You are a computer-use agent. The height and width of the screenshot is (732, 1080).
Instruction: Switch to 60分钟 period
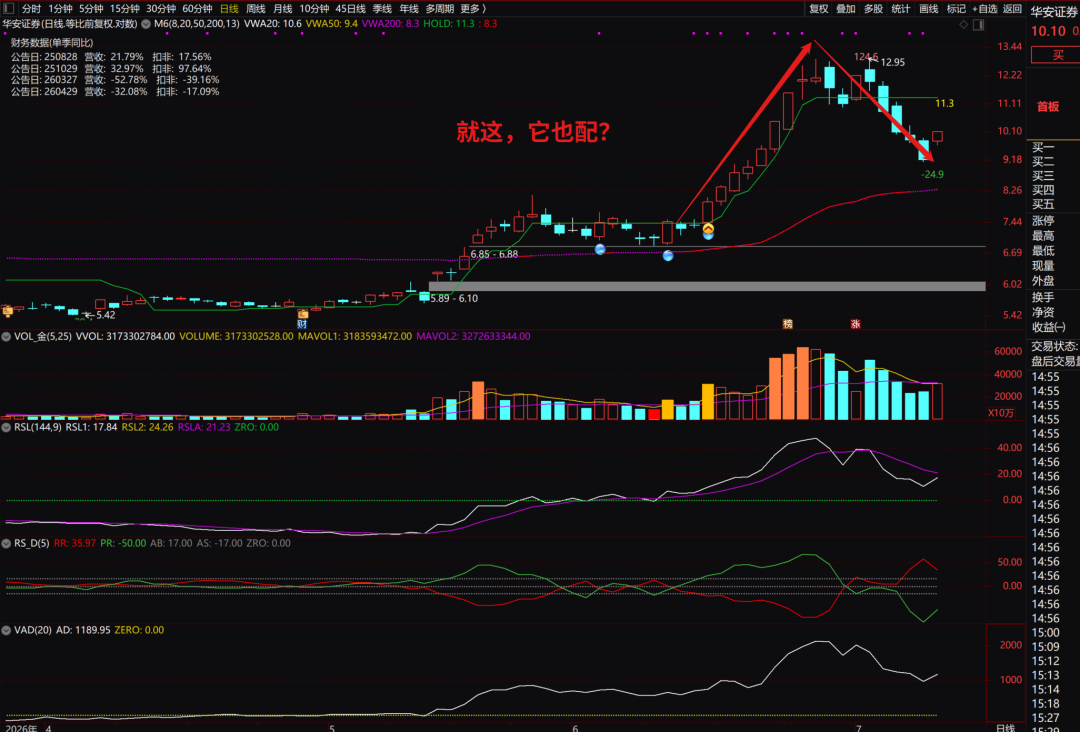point(198,9)
